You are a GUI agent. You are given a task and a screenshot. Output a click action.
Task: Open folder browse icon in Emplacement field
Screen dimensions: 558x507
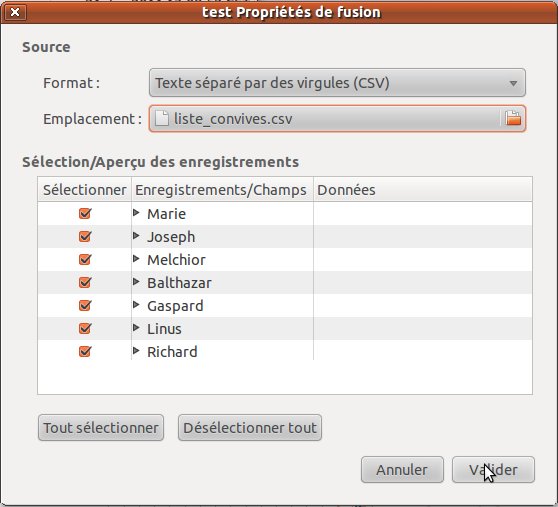[x=513, y=118]
